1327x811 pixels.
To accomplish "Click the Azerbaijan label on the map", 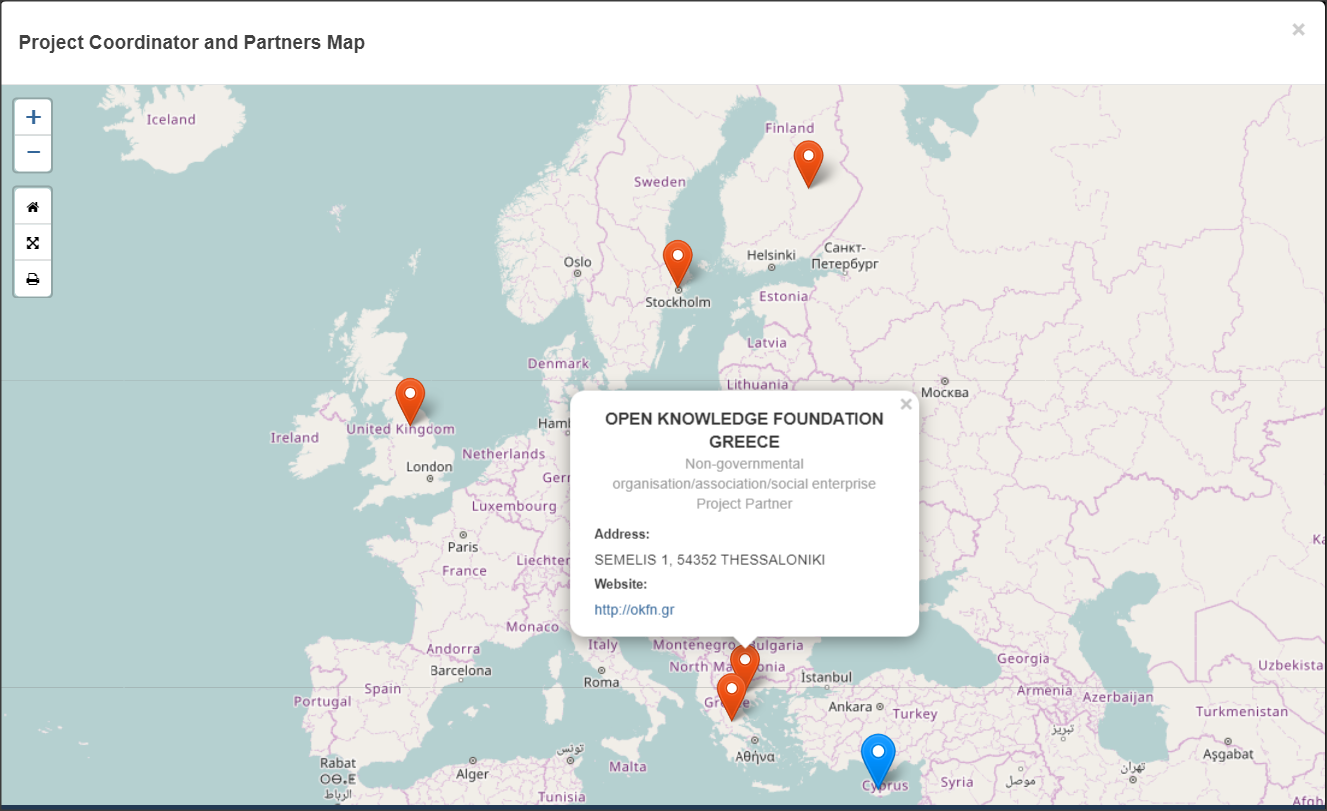I will pyautogui.click(x=1118, y=697).
